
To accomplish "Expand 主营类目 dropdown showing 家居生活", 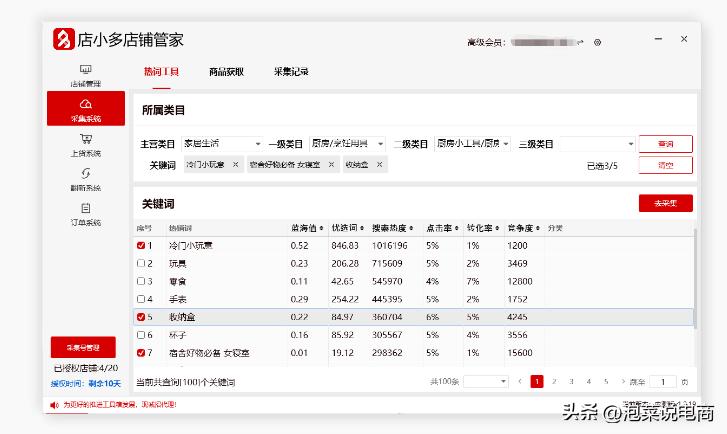I will [222, 144].
